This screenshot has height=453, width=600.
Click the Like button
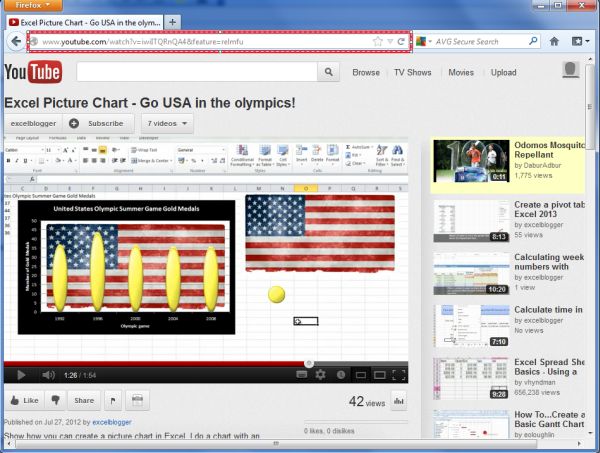25,400
